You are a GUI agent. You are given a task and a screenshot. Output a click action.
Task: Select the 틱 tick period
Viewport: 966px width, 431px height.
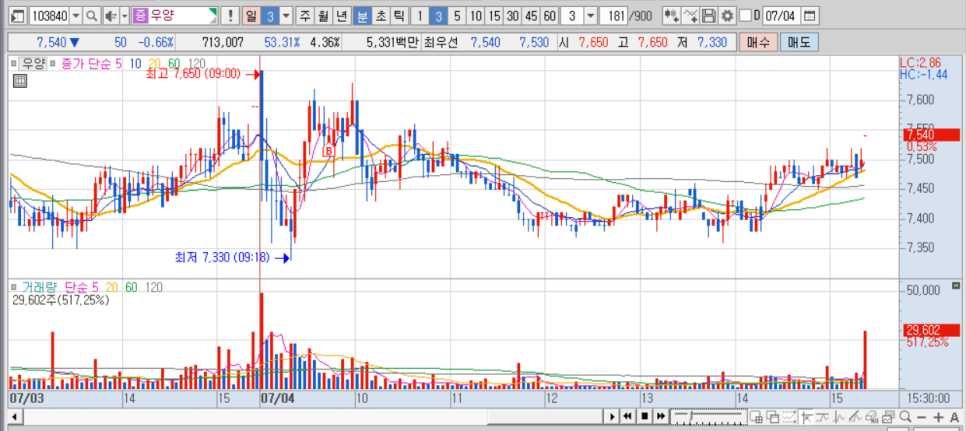pos(399,15)
